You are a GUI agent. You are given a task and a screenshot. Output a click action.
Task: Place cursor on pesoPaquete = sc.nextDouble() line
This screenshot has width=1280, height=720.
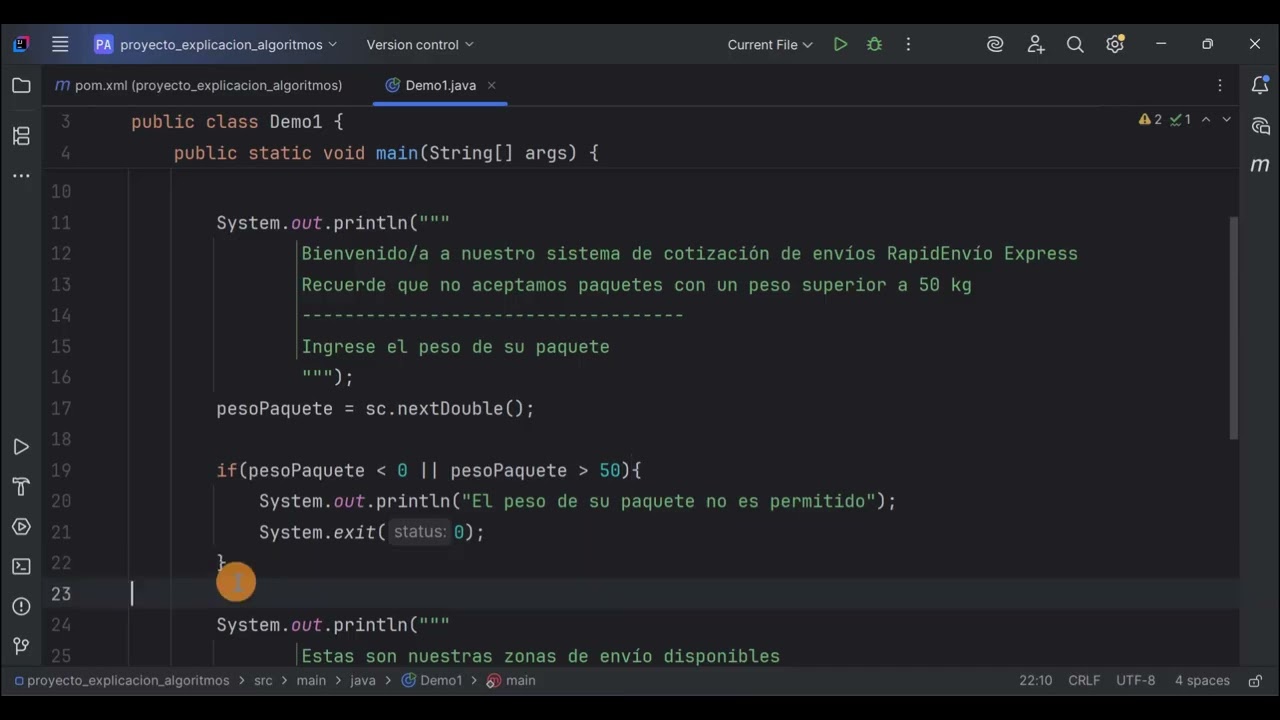coord(375,409)
